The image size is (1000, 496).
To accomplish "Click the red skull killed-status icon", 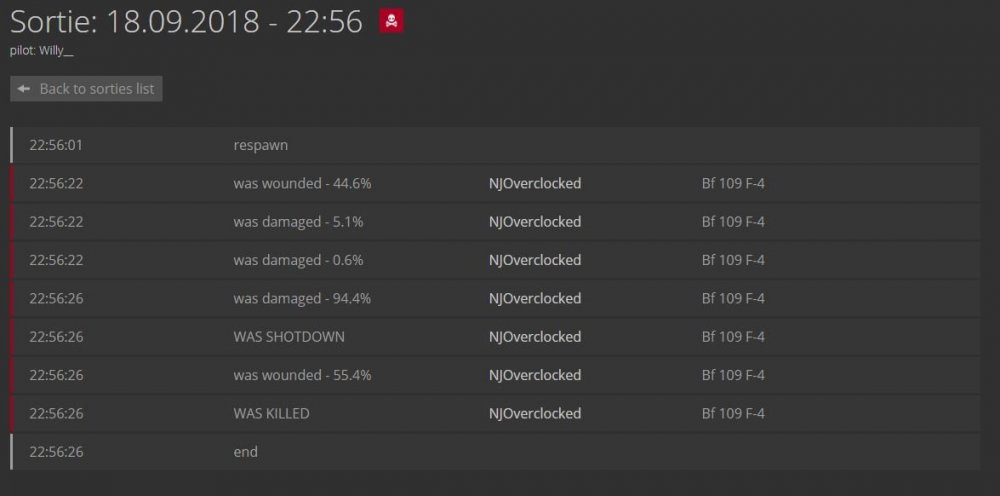I will pyautogui.click(x=392, y=21).
